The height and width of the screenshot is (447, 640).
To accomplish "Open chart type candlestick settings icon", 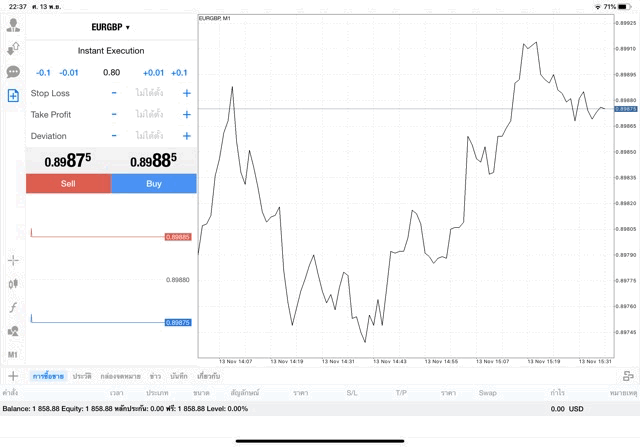I will pos(13,284).
